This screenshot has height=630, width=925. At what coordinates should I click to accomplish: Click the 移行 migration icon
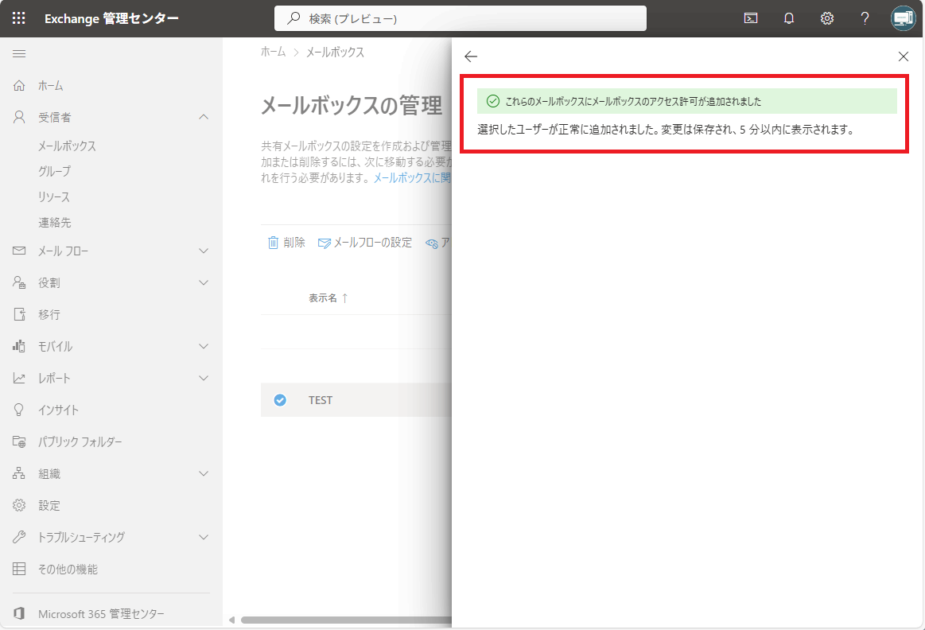click(19, 314)
